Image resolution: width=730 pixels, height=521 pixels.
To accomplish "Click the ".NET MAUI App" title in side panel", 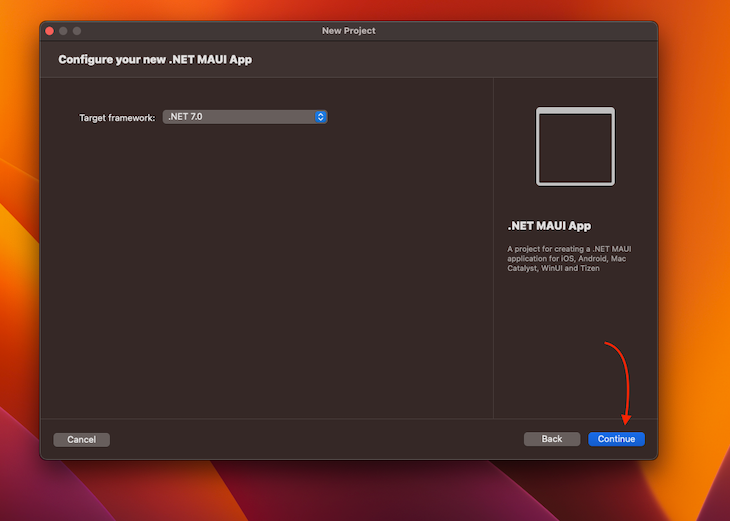I will [x=549, y=226].
